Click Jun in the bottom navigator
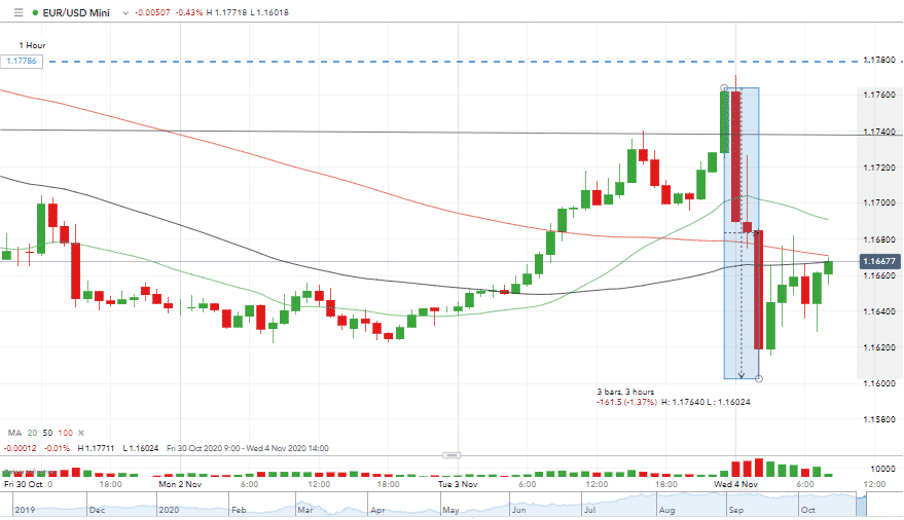This screenshot has height=520, width=904. point(519,510)
